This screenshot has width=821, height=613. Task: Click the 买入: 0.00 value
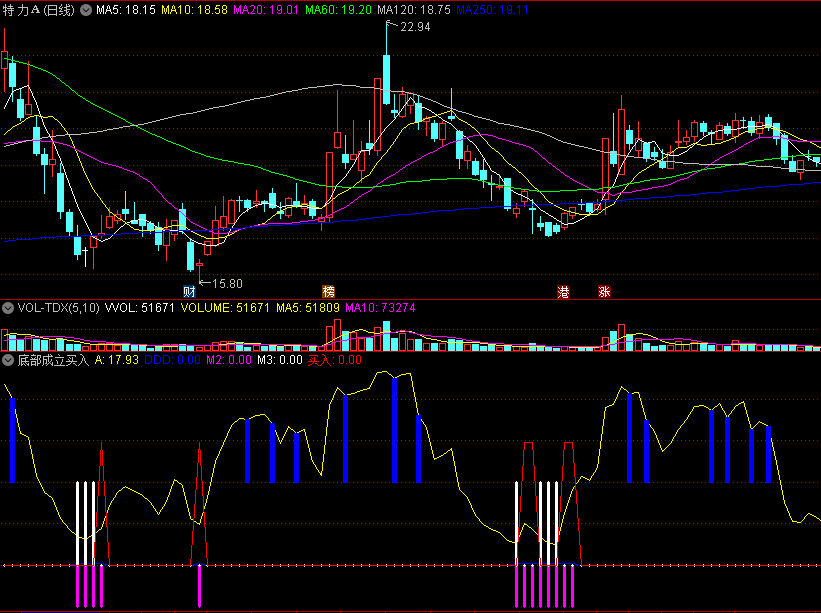coord(335,360)
